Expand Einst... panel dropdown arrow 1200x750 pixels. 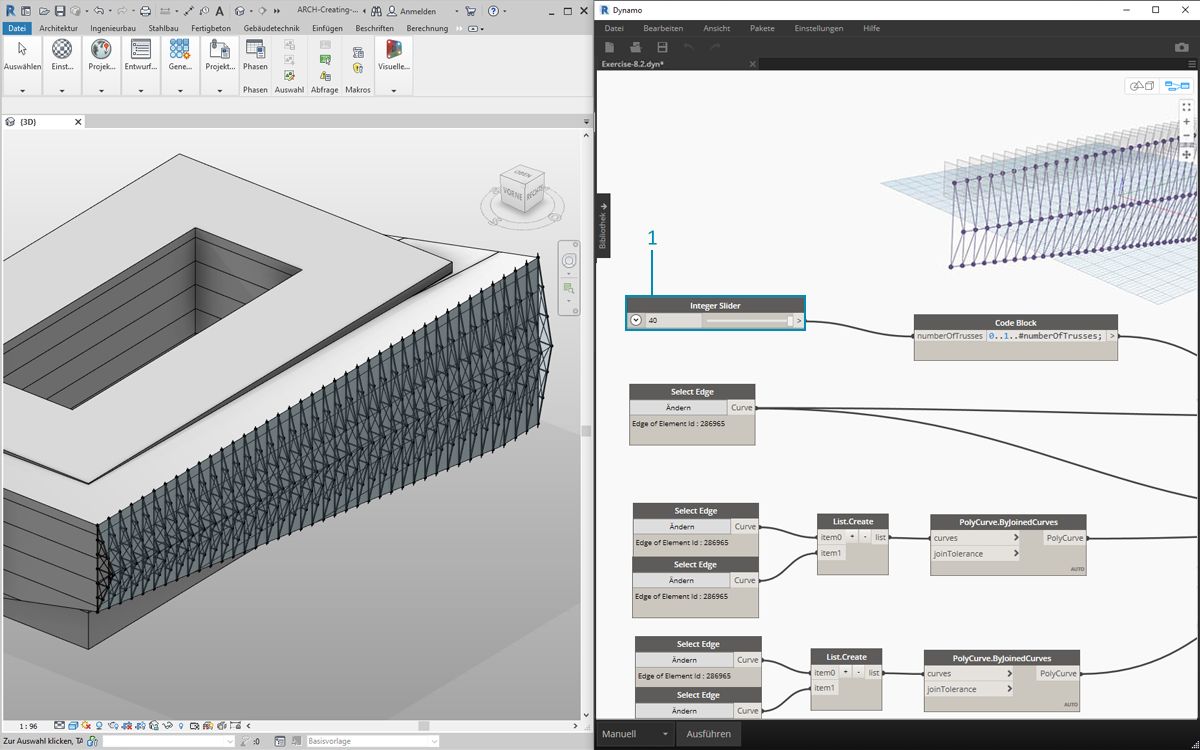point(62,91)
